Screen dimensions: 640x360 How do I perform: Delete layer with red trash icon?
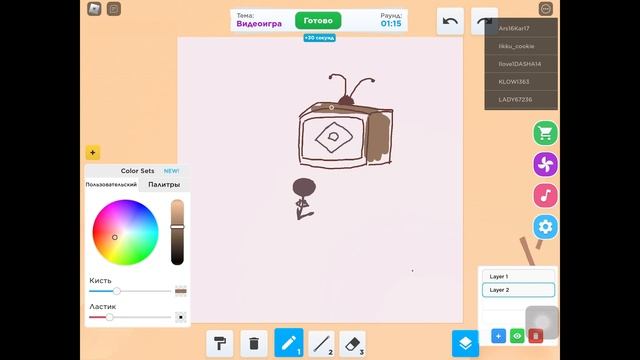pyautogui.click(x=536, y=336)
